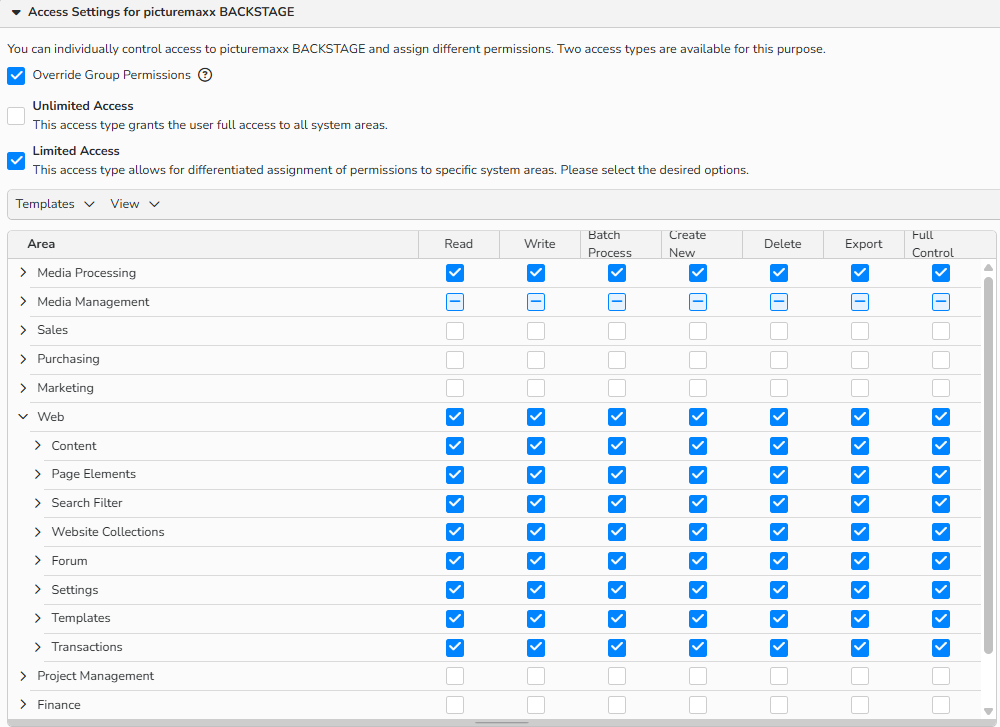
Task: Uncheck Read for Media Processing
Action: [455, 273]
